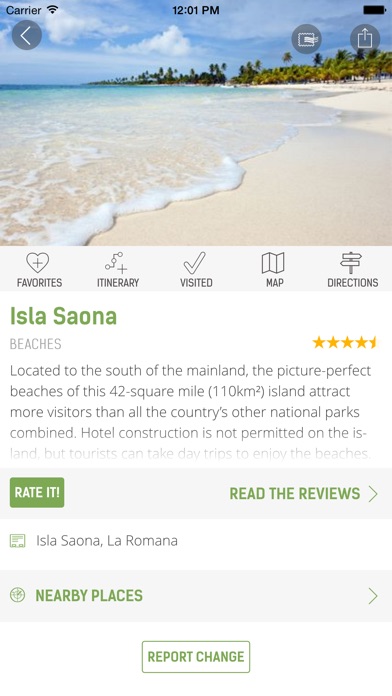The image size is (392, 696).
Task: Expand the faded description text
Action: tap(190, 453)
